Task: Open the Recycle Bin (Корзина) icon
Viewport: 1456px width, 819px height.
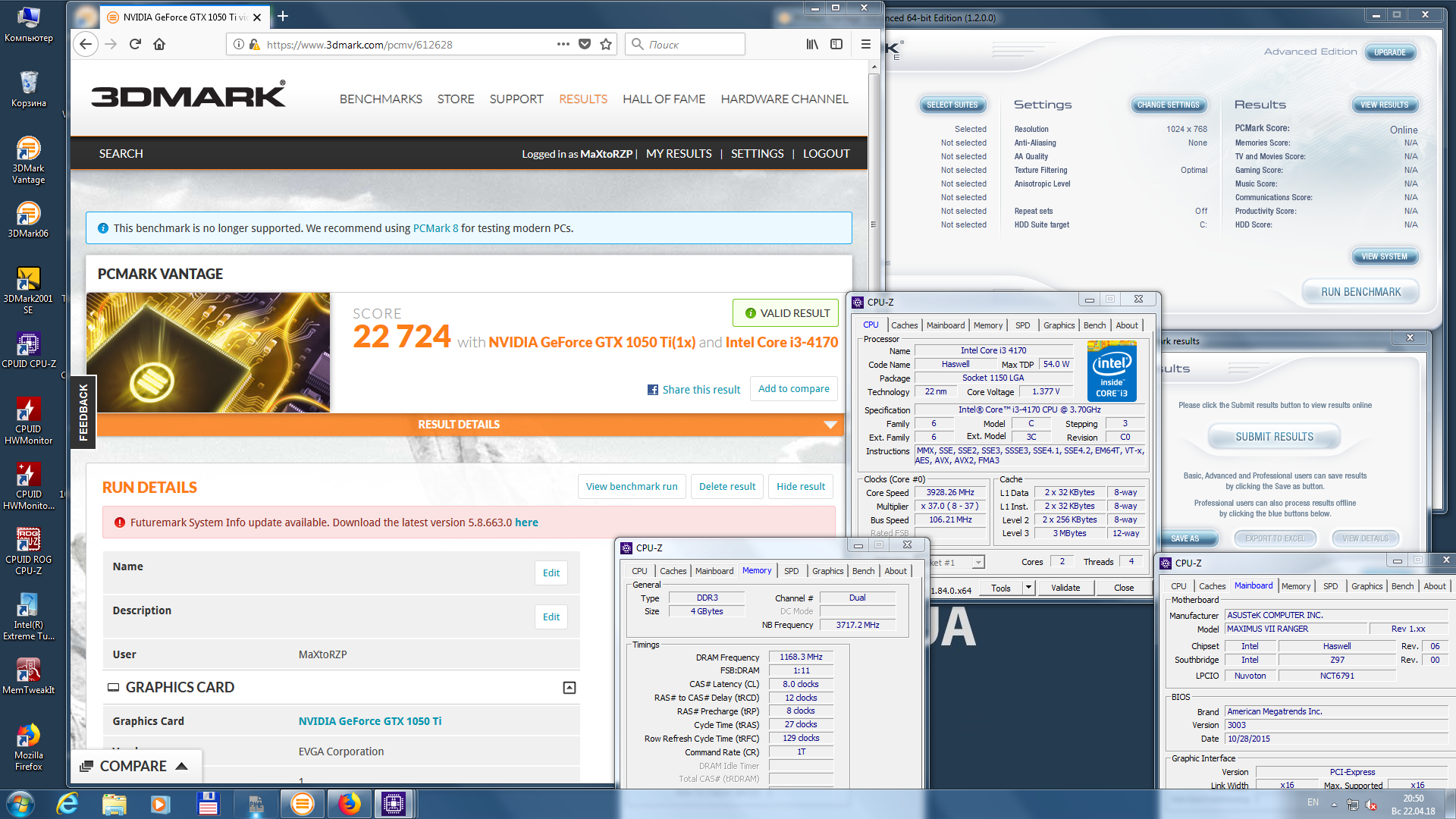Action: pos(28,89)
